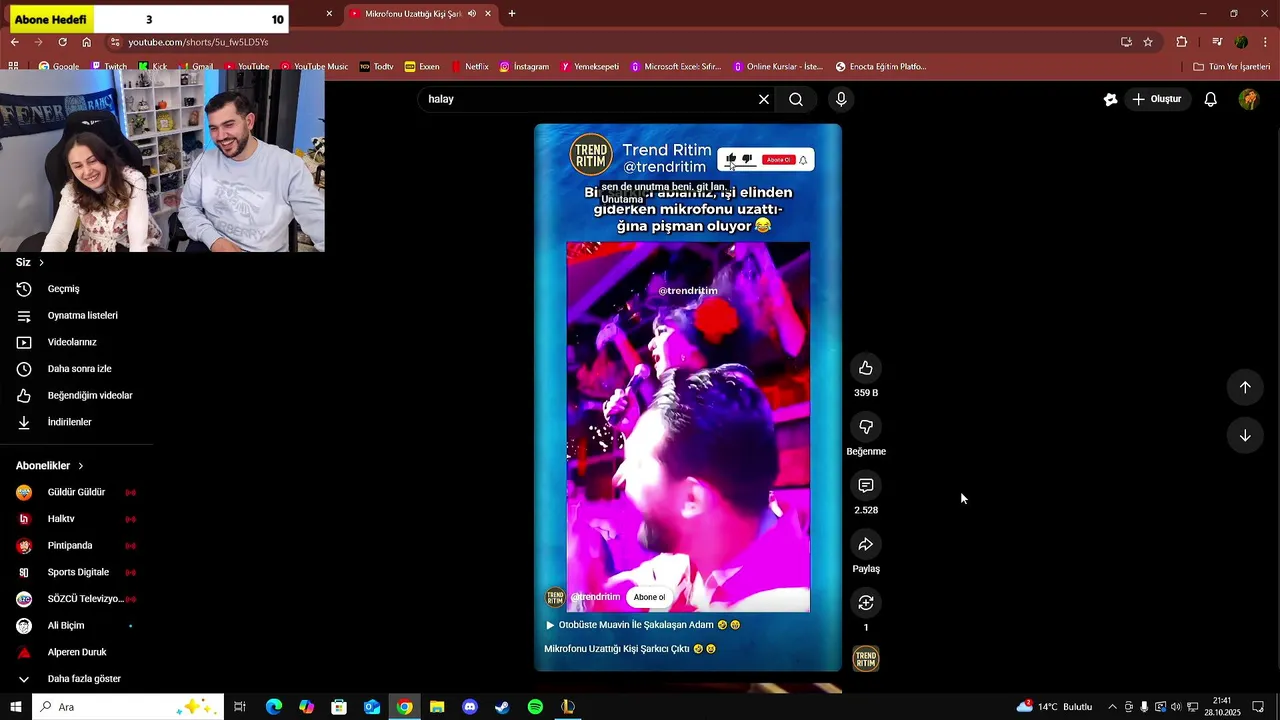Go back in browser history
The width and height of the screenshot is (1280, 720).
14,42
